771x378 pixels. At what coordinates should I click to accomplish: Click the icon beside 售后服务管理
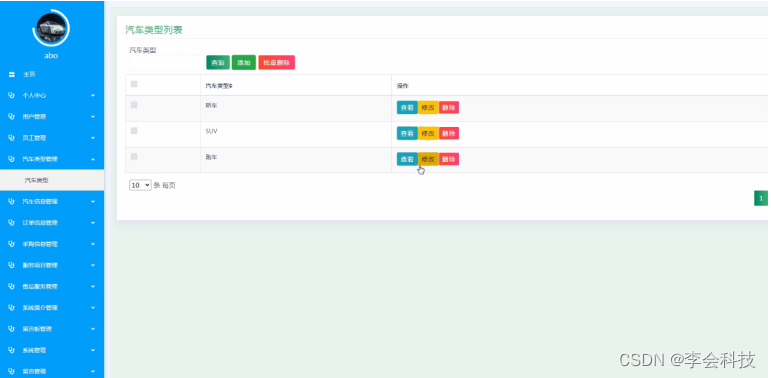12,286
